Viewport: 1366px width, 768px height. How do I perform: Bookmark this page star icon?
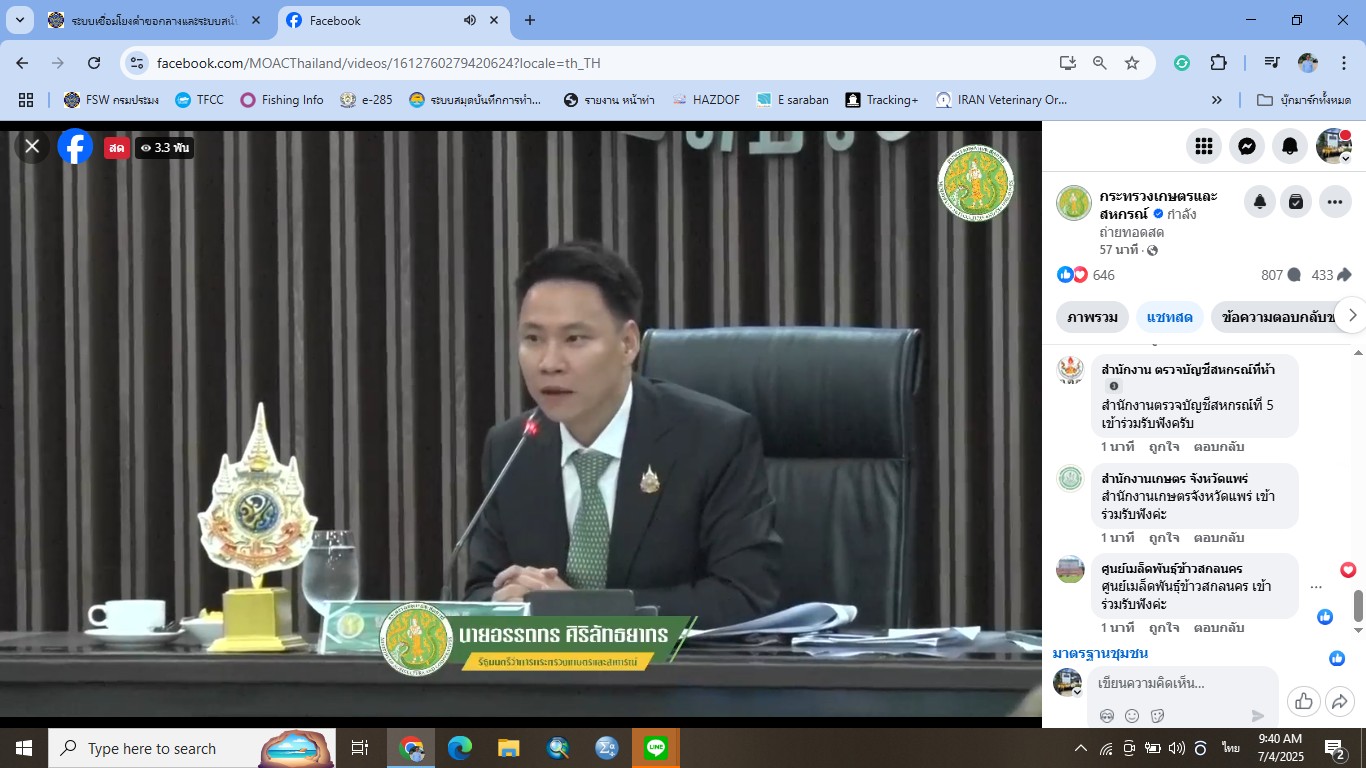click(x=1132, y=62)
